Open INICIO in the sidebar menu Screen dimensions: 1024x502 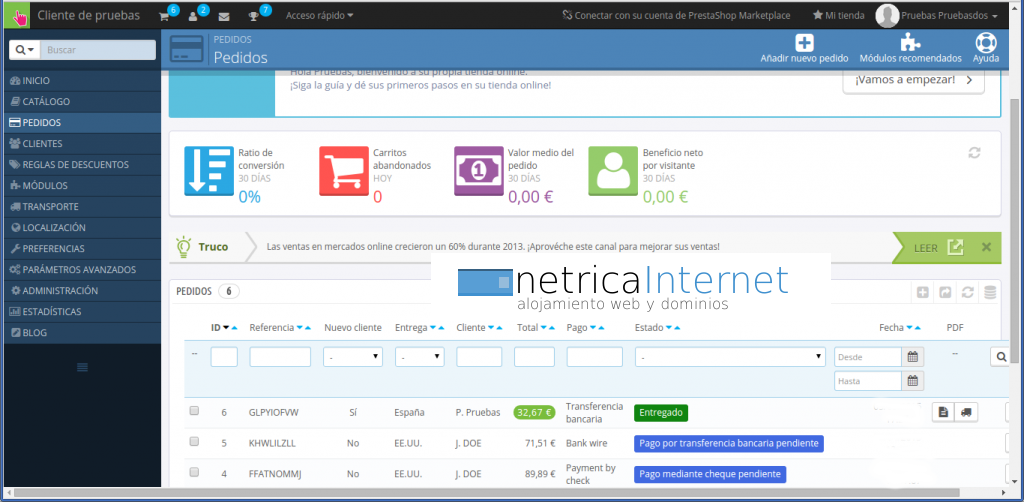click(x=82, y=81)
